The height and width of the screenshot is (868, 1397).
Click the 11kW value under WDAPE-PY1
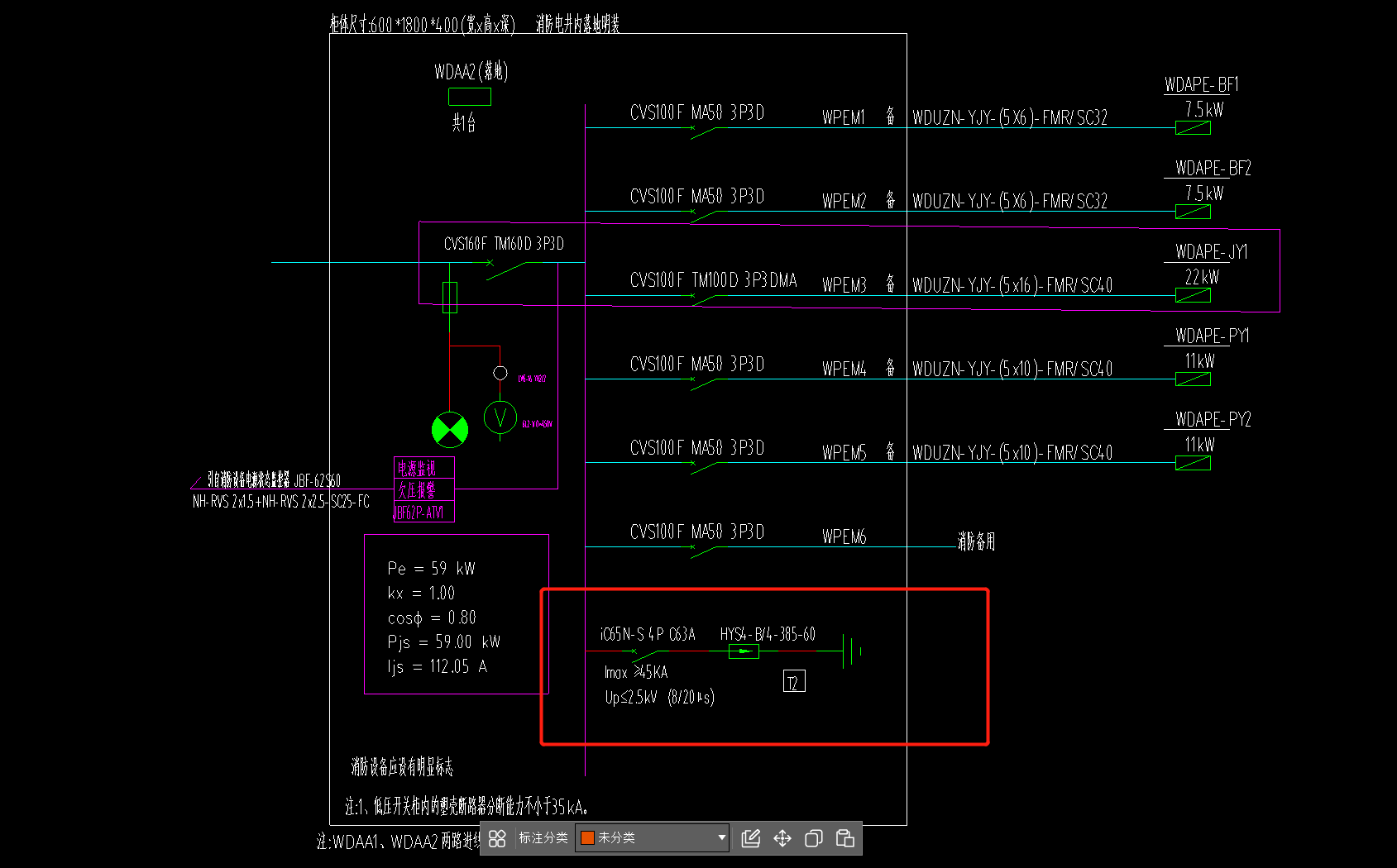1199,360
